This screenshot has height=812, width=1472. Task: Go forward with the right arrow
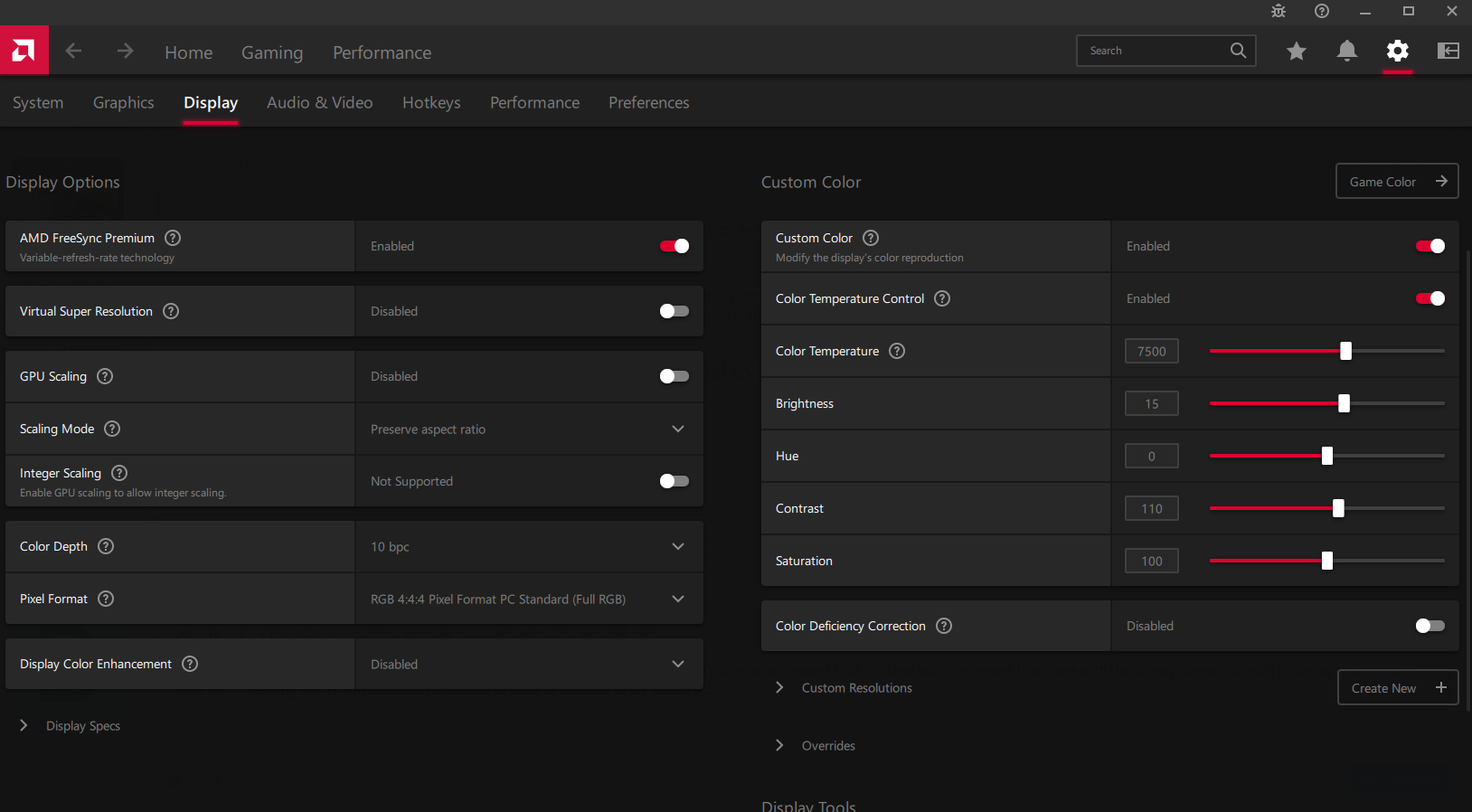click(x=125, y=52)
